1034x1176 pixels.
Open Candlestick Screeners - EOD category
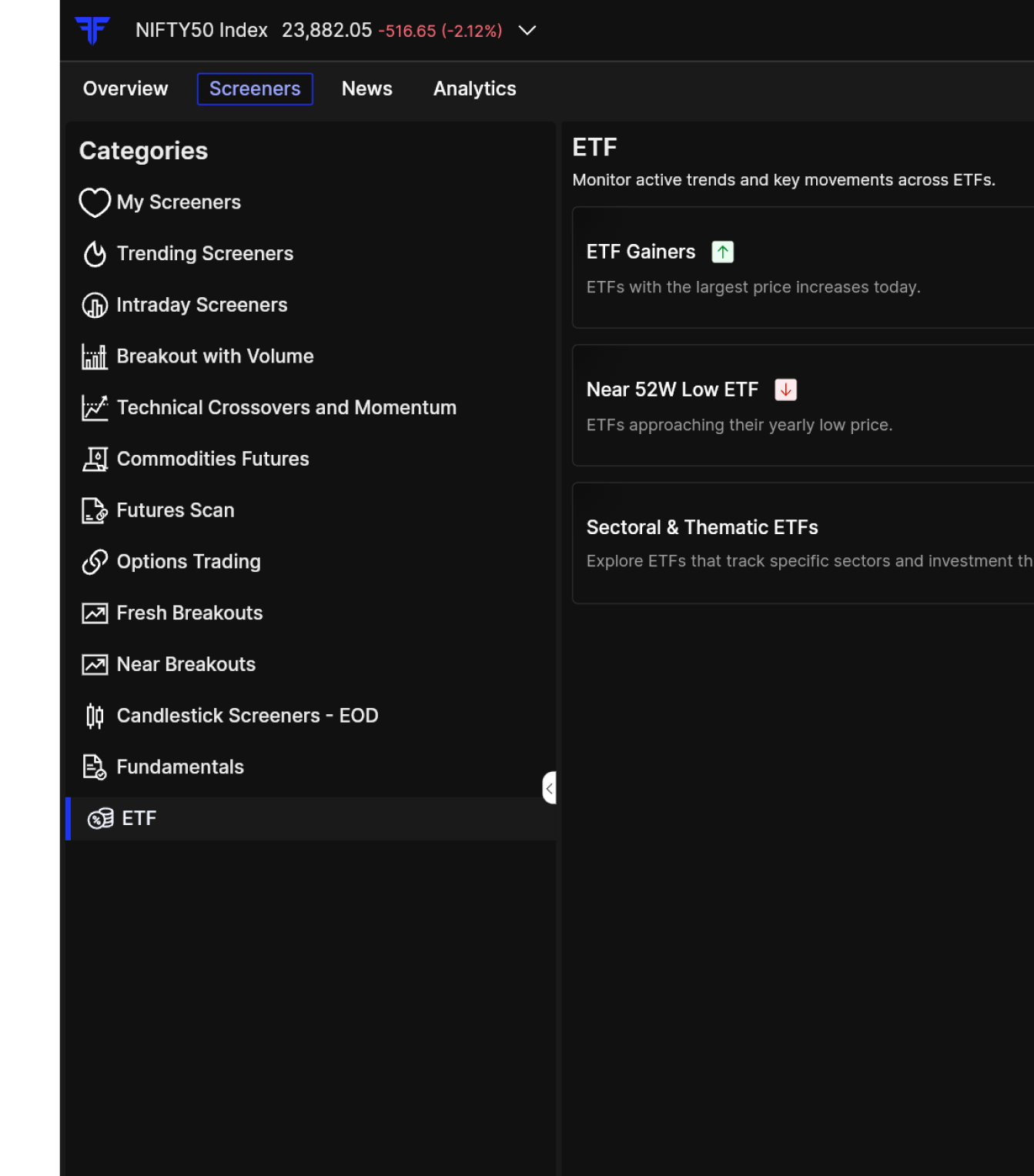[247, 716]
